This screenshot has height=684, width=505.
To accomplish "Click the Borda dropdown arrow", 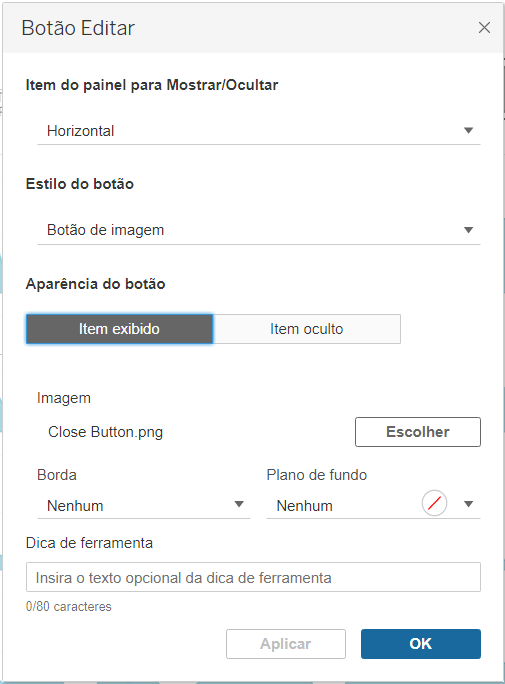I will [239, 504].
